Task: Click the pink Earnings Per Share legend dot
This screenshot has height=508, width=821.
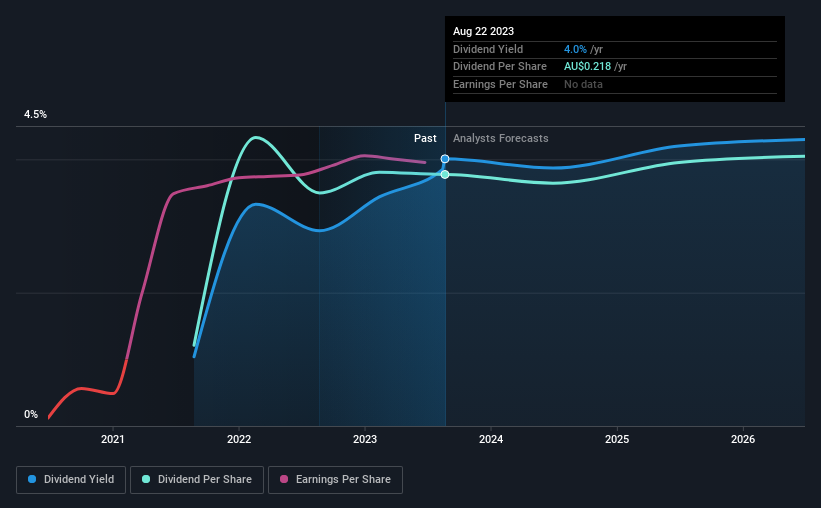Action: click(284, 479)
